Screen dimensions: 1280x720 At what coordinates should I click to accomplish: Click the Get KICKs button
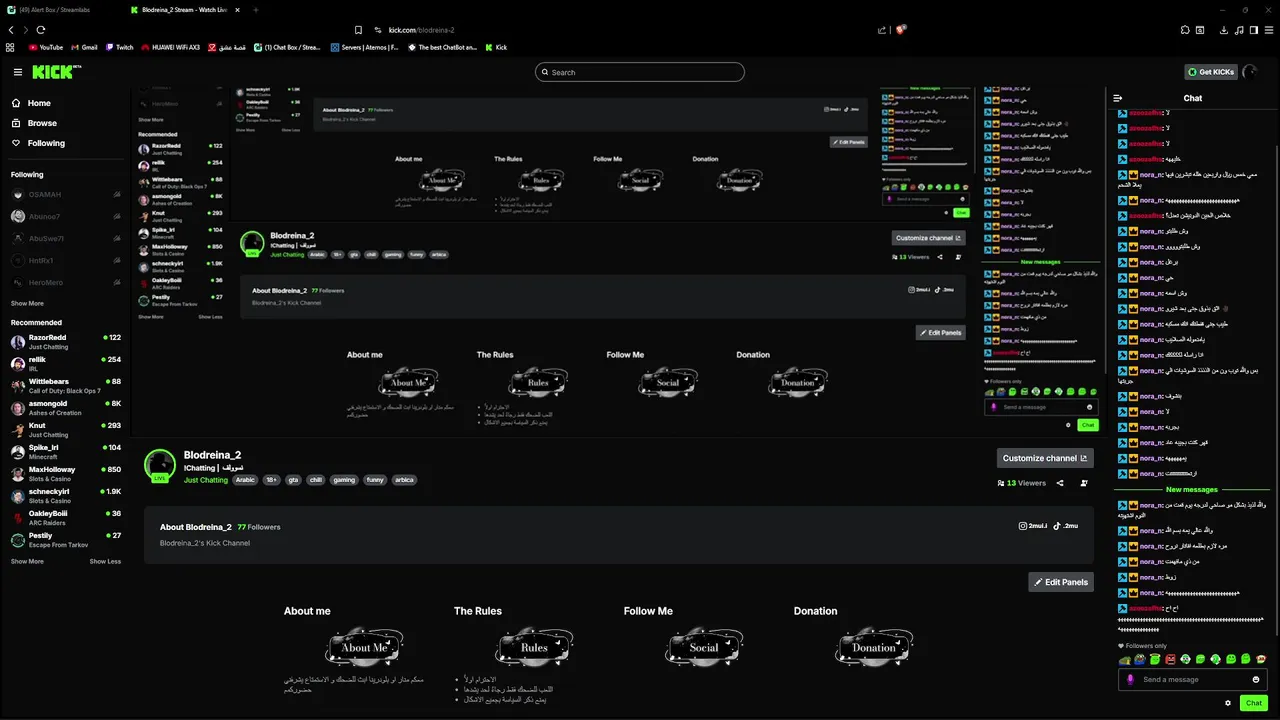(x=1211, y=72)
